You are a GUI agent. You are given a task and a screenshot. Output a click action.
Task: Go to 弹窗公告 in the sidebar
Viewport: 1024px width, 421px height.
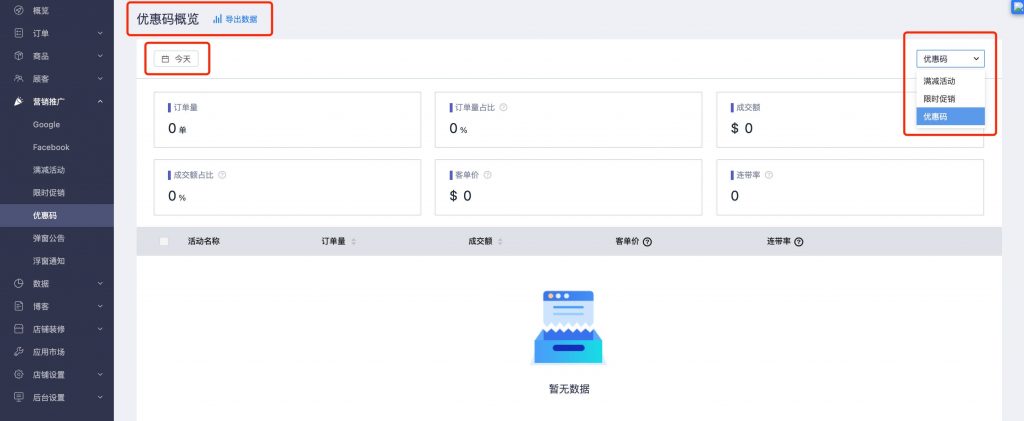point(49,238)
